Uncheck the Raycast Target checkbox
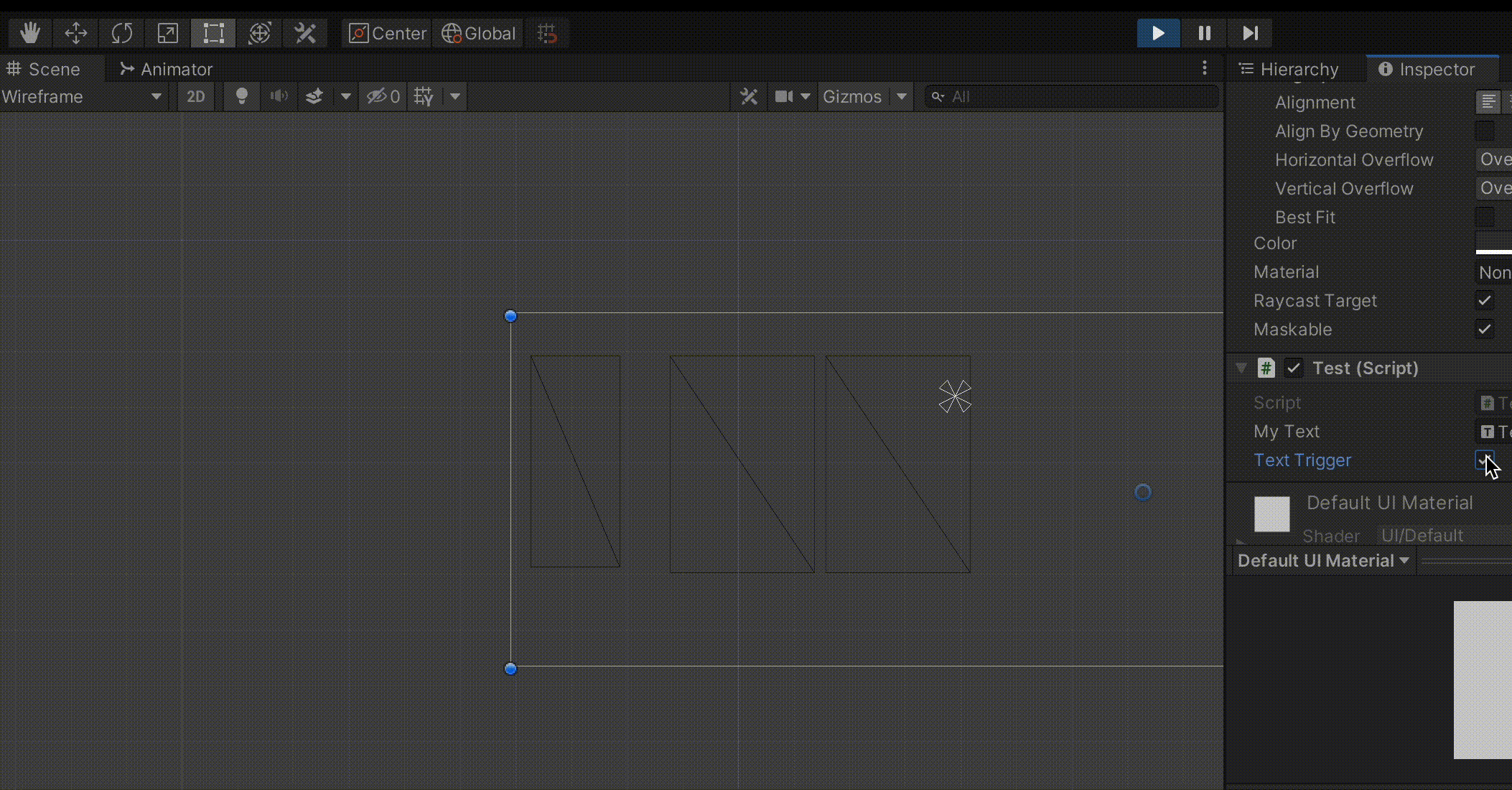This screenshot has height=790, width=1512. coord(1484,300)
